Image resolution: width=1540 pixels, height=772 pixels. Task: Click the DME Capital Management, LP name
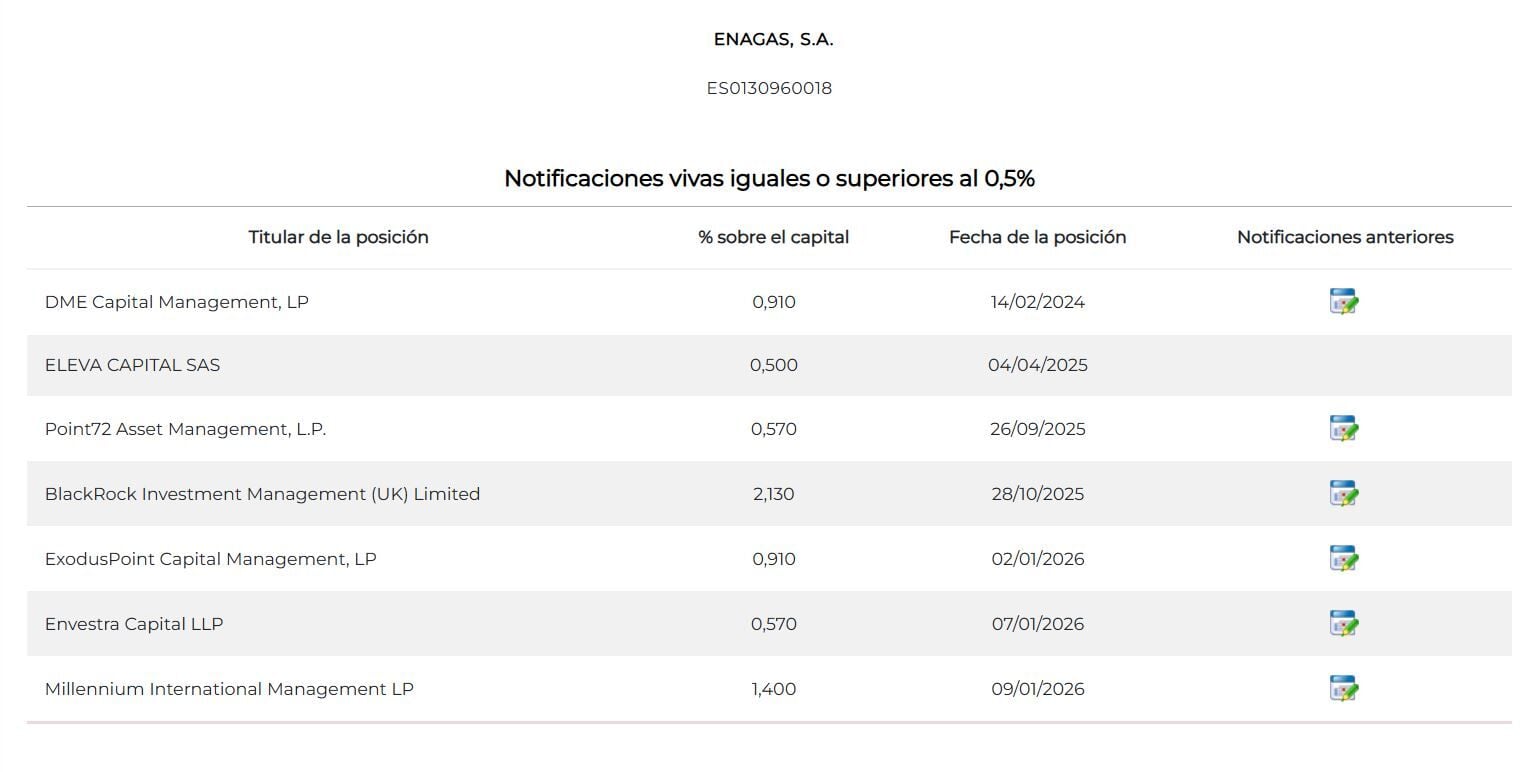tap(177, 302)
